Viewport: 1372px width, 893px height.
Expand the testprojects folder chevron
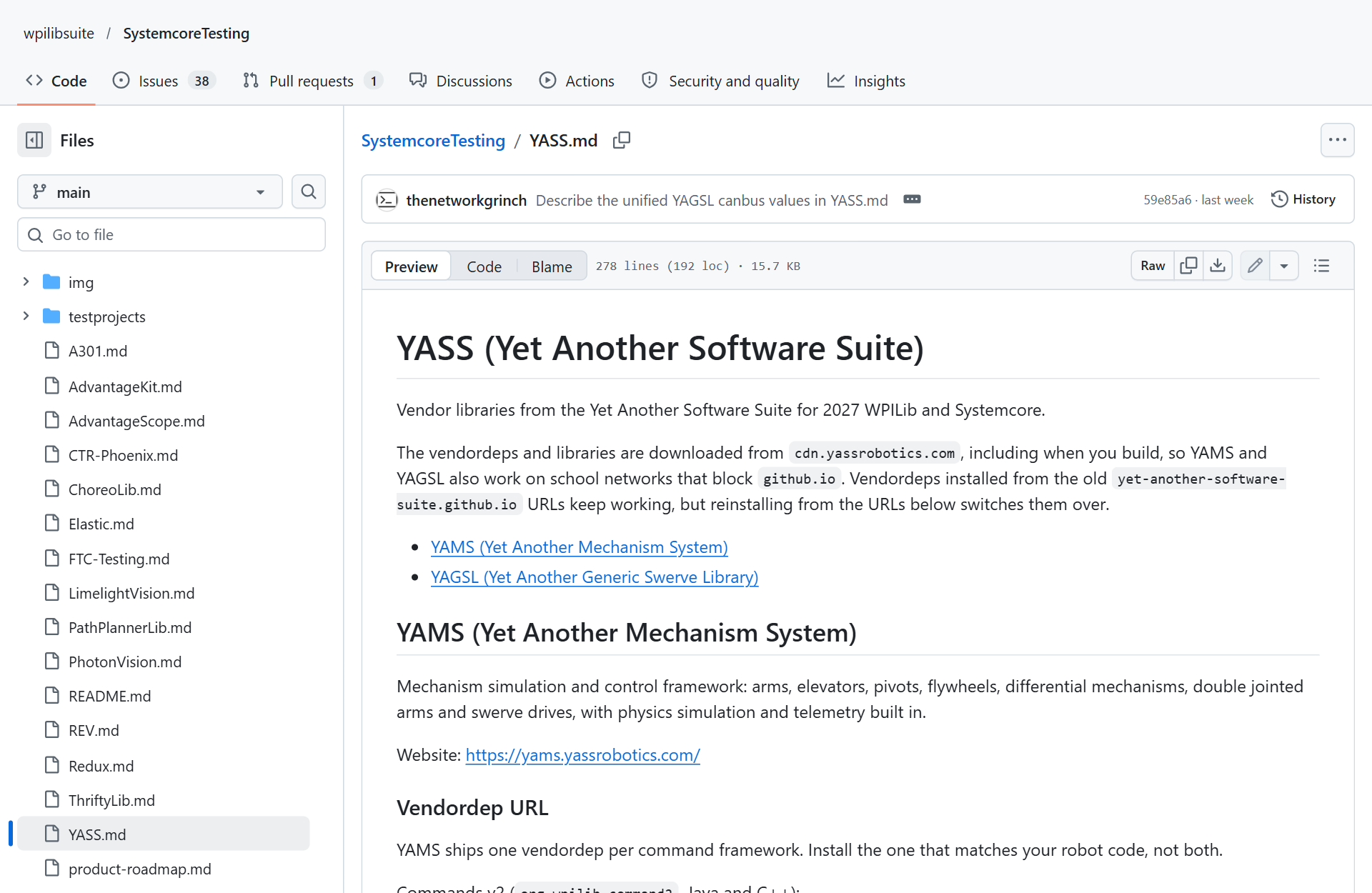[x=26, y=316]
